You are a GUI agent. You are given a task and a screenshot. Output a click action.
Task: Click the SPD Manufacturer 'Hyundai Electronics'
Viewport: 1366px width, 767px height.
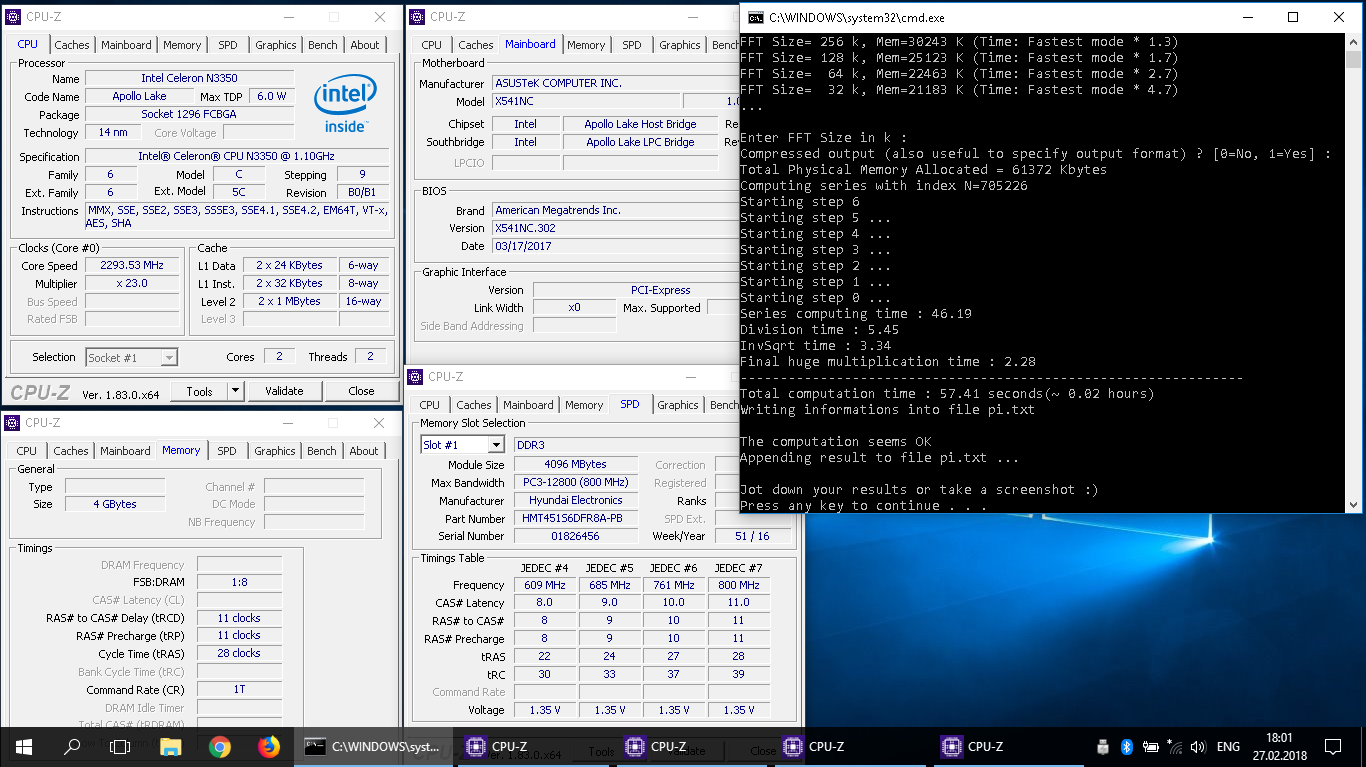(575, 500)
